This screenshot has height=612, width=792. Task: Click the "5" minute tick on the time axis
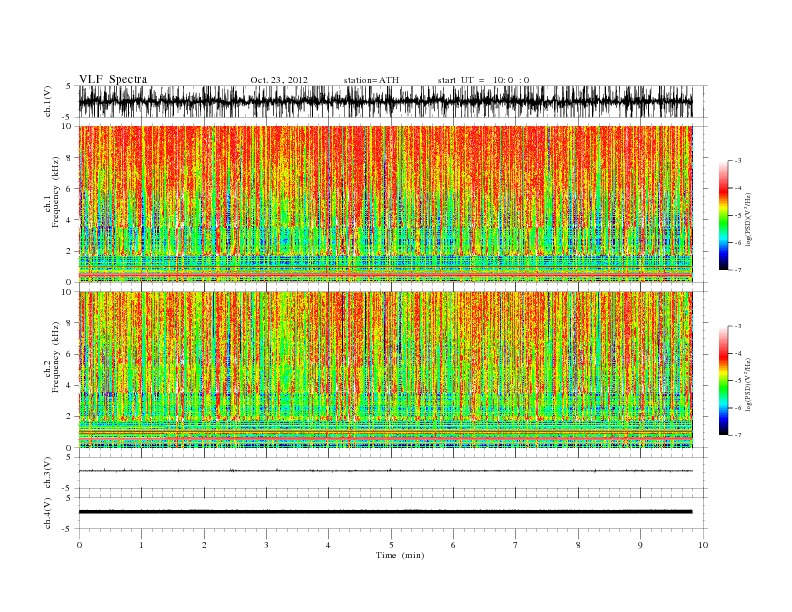[391, 545]
